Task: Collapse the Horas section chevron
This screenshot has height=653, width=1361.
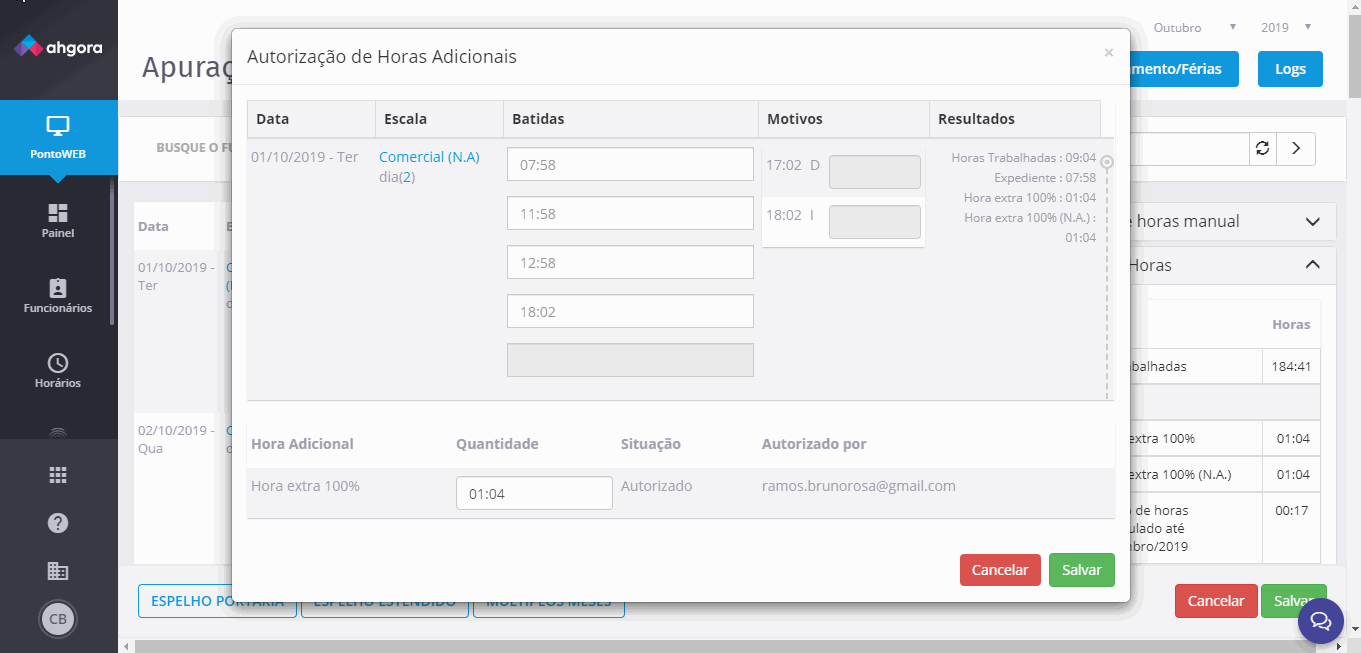Action: click(1313, 265)
